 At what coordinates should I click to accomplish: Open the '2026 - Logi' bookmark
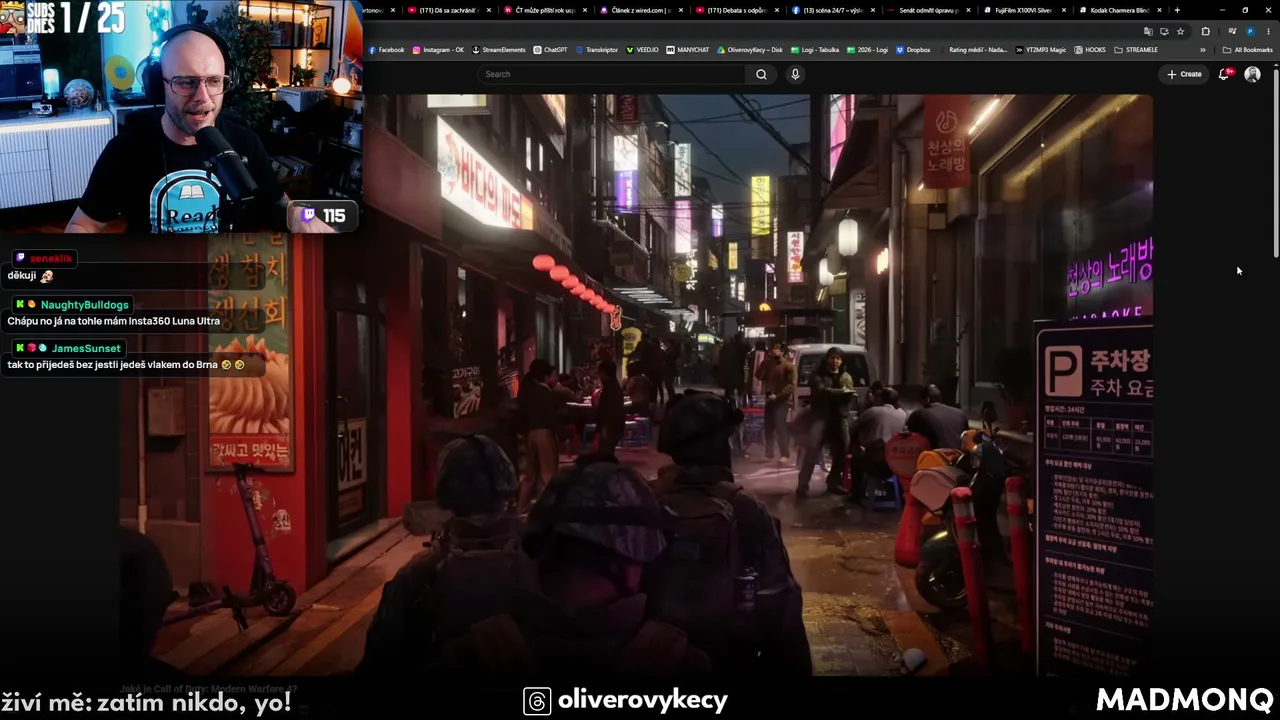[x=867, y=50]
